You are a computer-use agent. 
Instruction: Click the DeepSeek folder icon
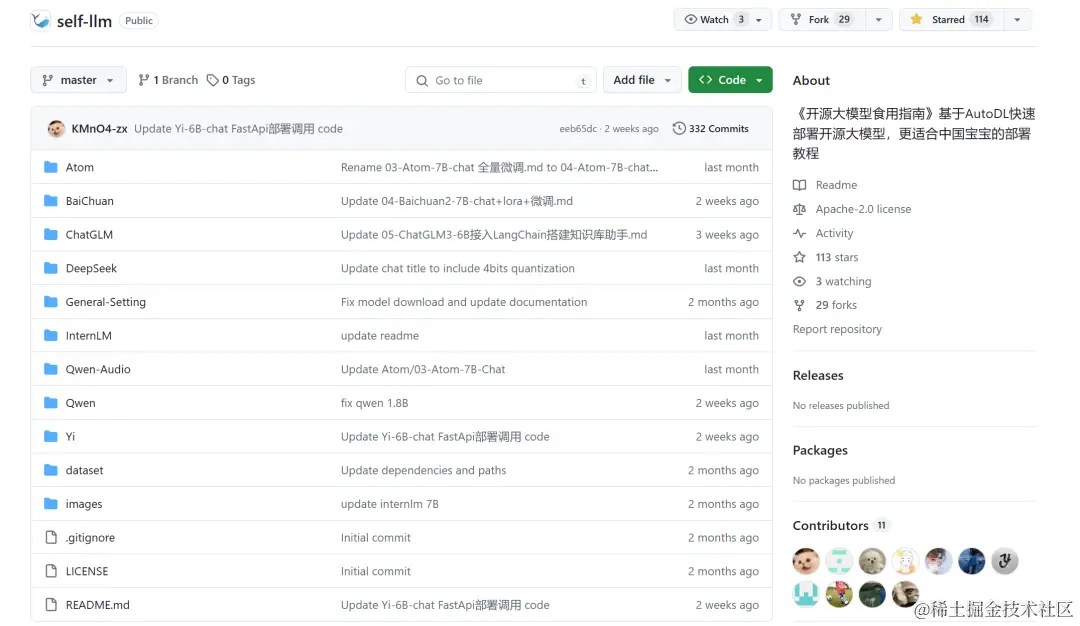click(50, 268)
